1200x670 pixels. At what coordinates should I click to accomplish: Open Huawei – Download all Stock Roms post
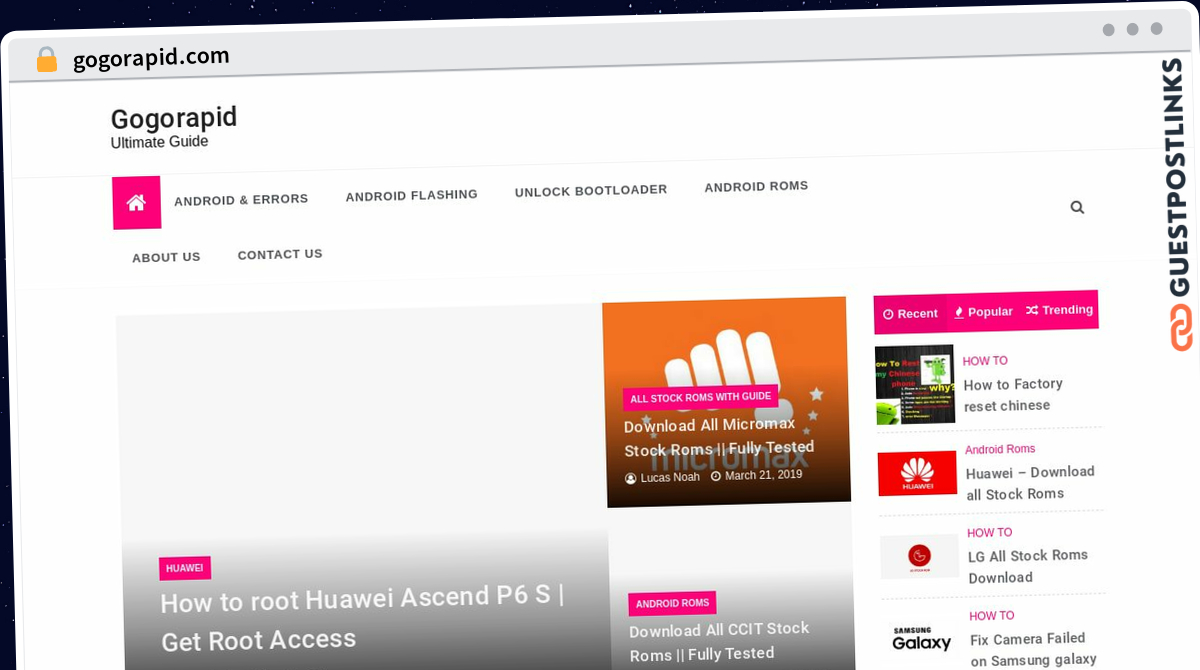click(1030, 482)
